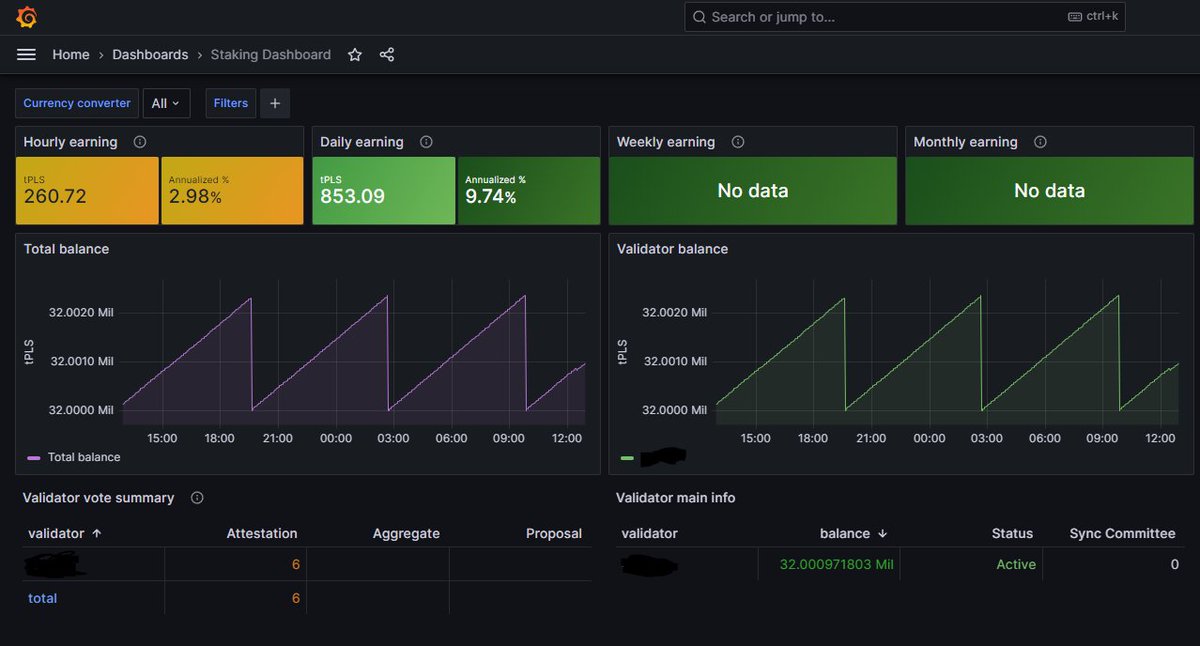The image size is (1200, 646).
Task: Click the Aggregate column header
Action: [406, 534]
